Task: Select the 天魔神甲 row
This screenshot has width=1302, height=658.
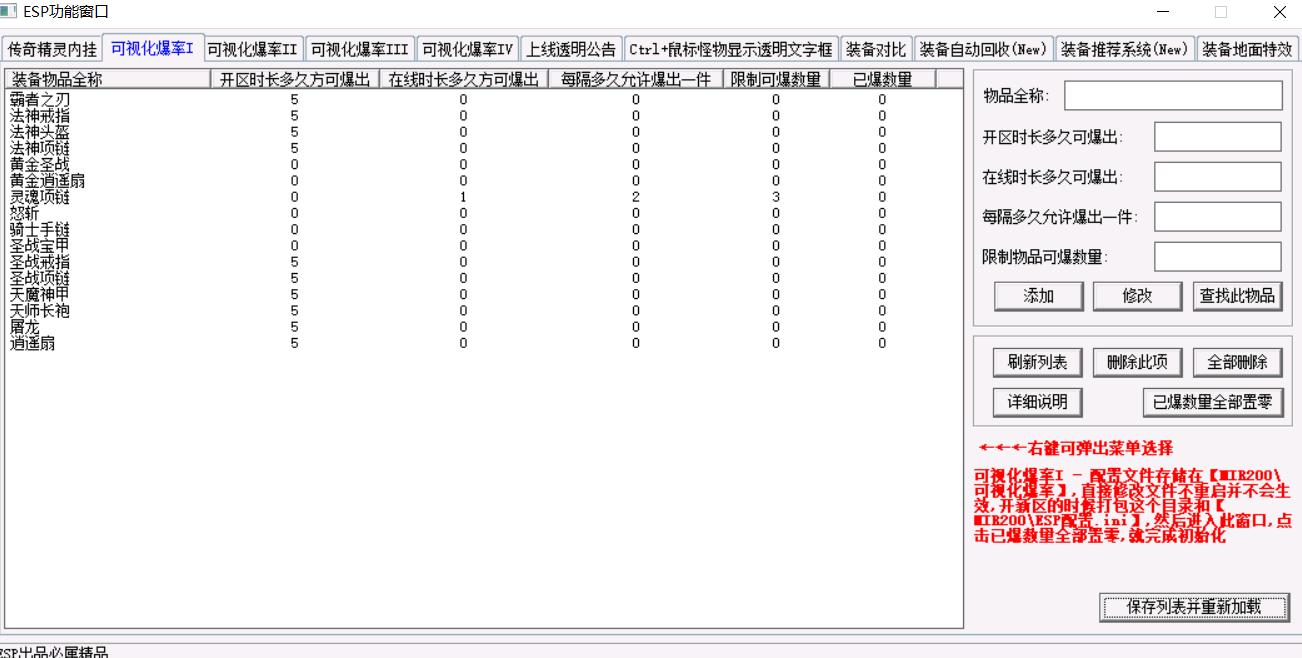Action: point(484,294)
